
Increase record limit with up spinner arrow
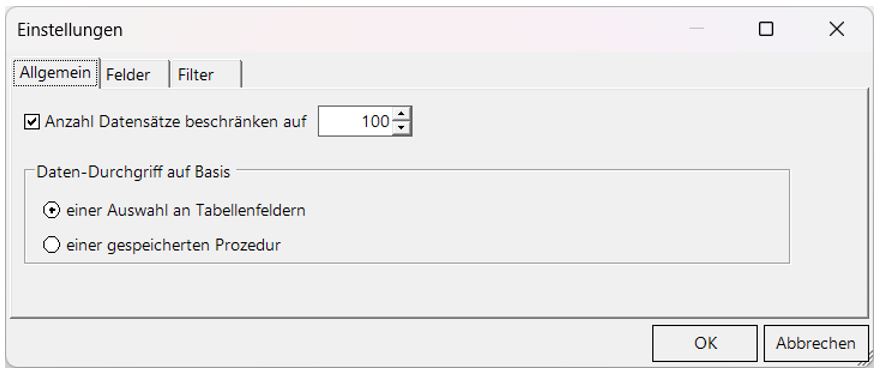(401, 114)
